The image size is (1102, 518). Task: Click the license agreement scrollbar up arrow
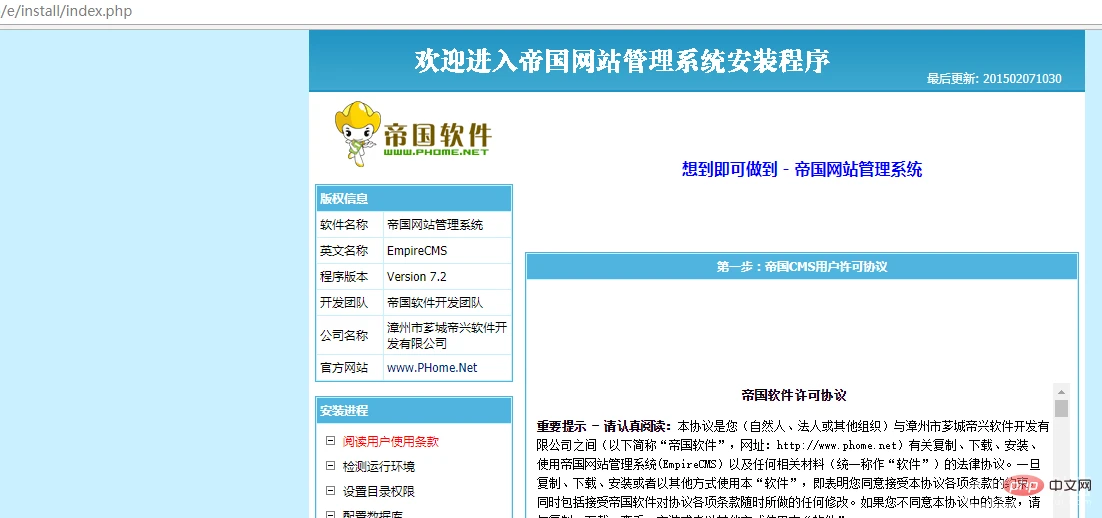click(x=1061, y=391)
